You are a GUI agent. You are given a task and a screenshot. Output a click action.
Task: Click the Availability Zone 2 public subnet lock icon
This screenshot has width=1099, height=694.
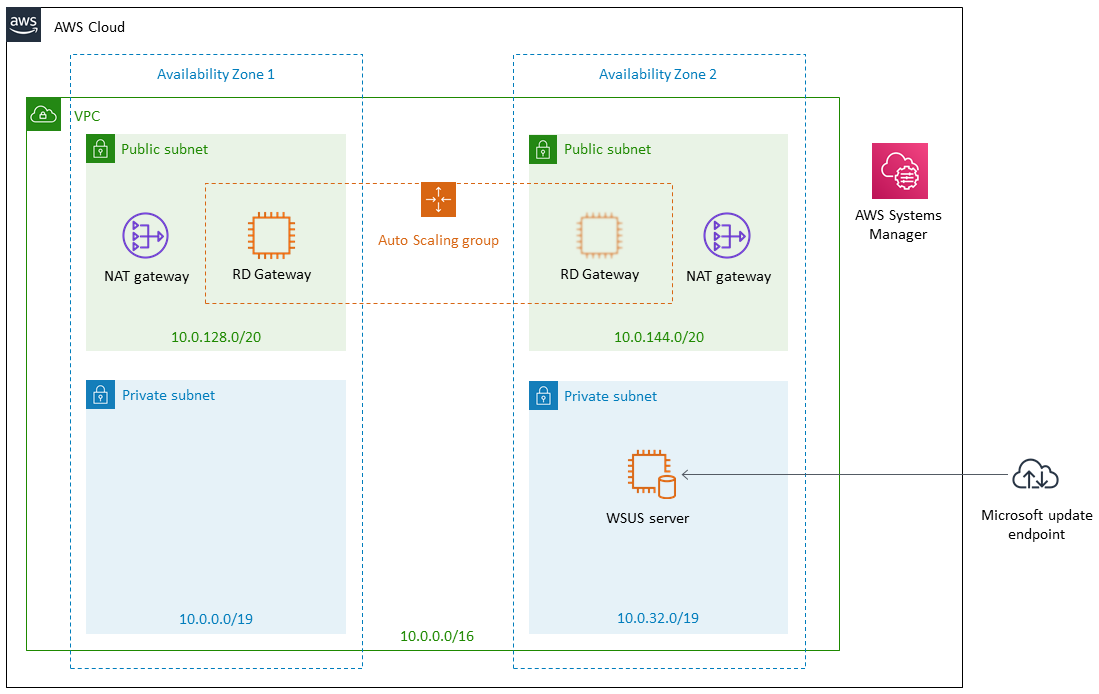542,149
